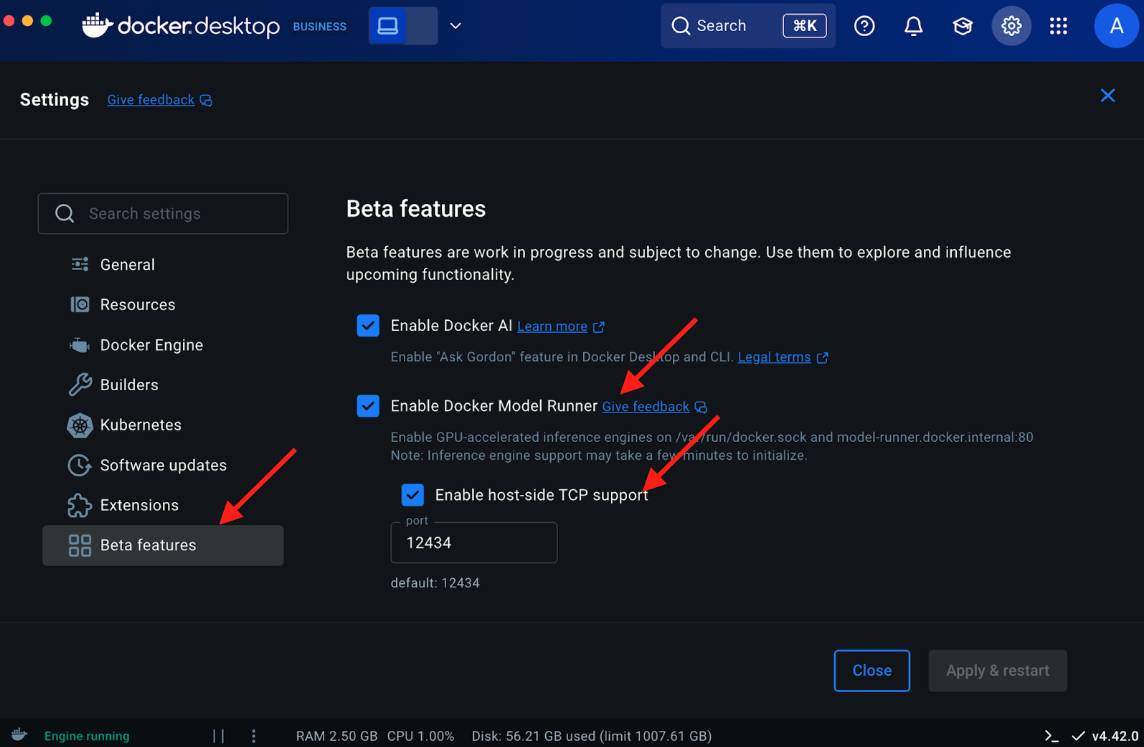Image resolution: width=1144 pixels, height=747 pixels.
Task: Go to Resources settings
Action: point(137,305)
